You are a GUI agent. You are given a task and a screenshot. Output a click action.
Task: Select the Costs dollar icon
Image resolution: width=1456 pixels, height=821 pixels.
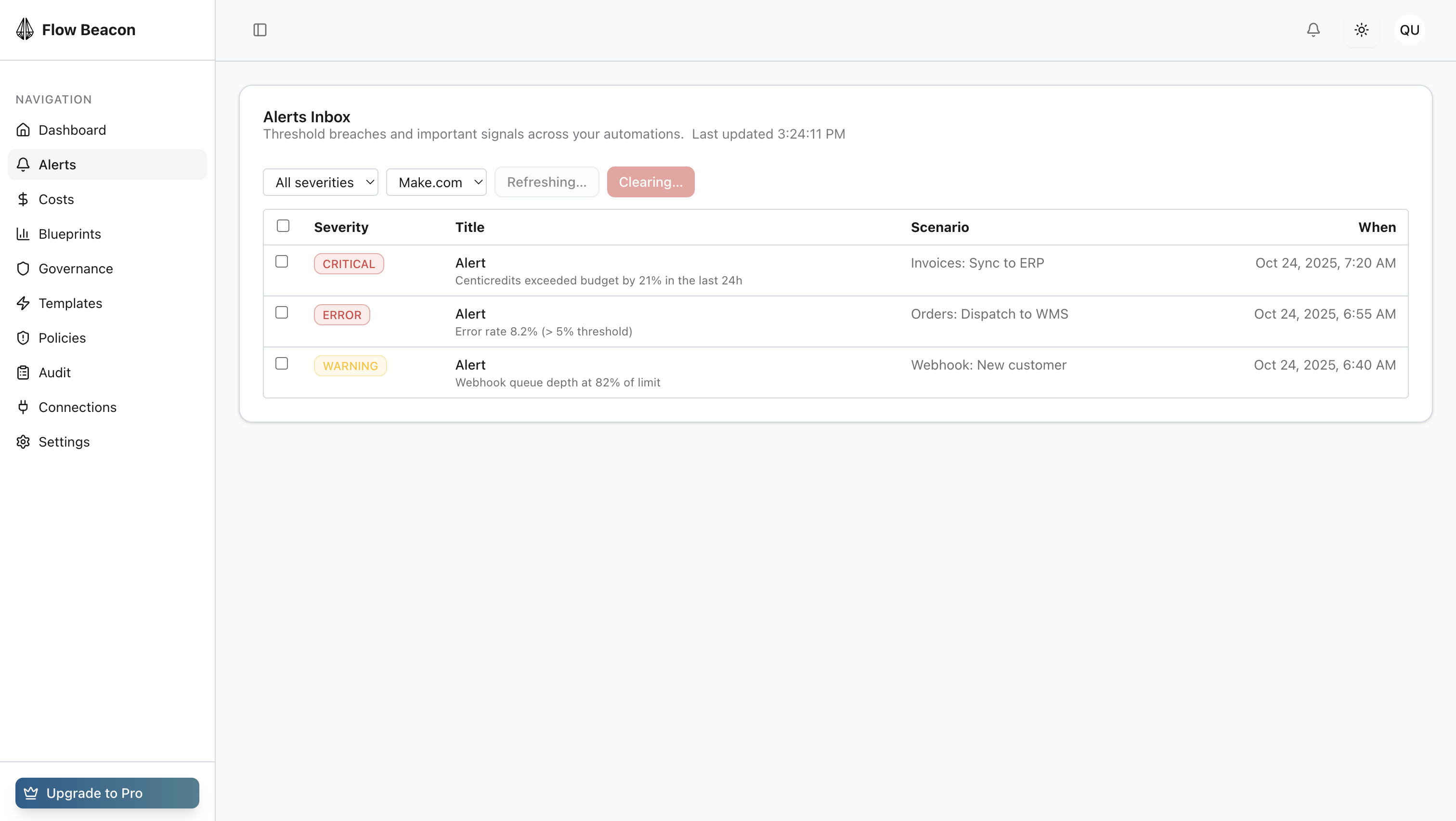point(23,199)
